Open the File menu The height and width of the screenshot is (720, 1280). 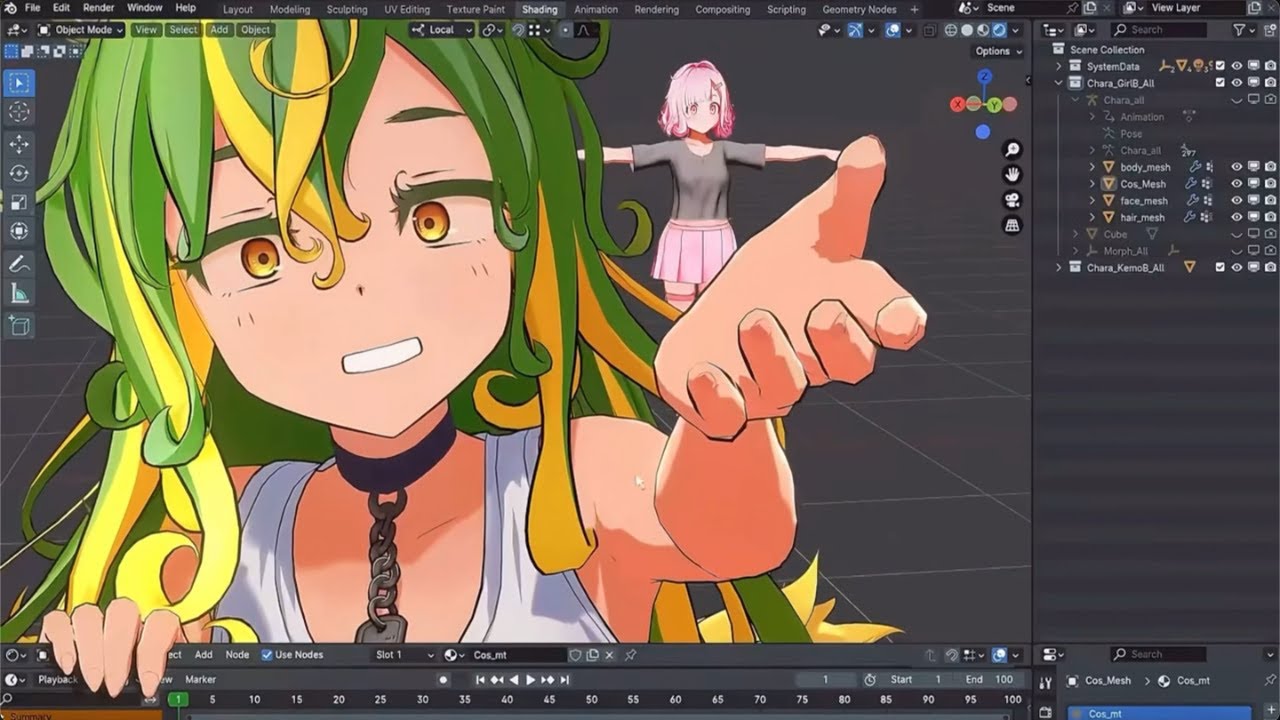[x=32, y=8]
